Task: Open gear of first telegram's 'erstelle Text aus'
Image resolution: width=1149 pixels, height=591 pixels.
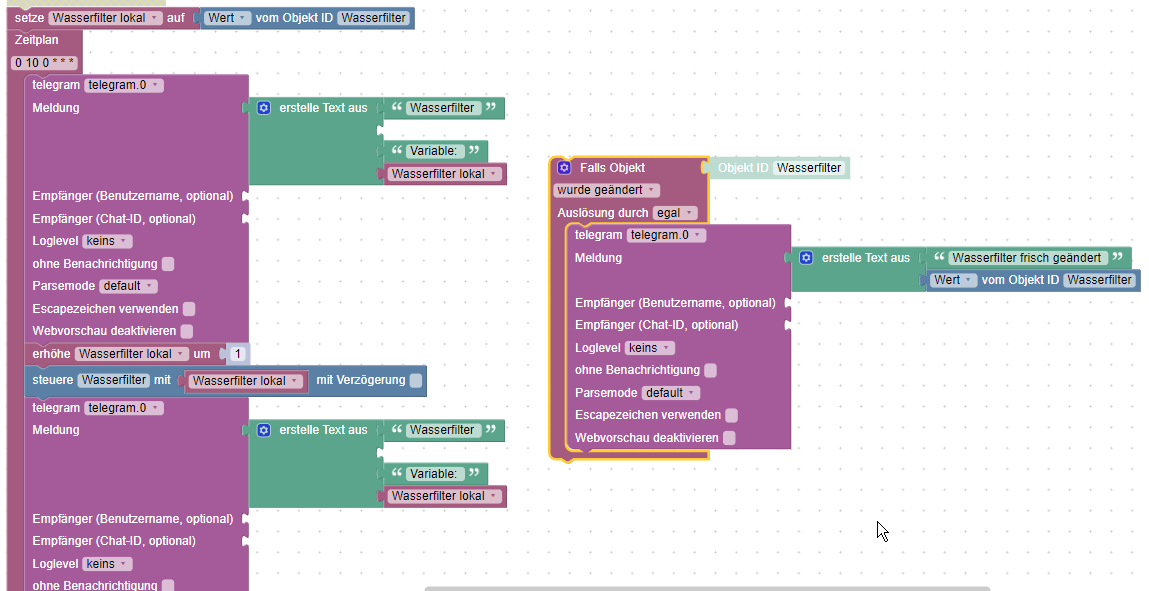Action: pyautogui.click(x=264, y=108)
